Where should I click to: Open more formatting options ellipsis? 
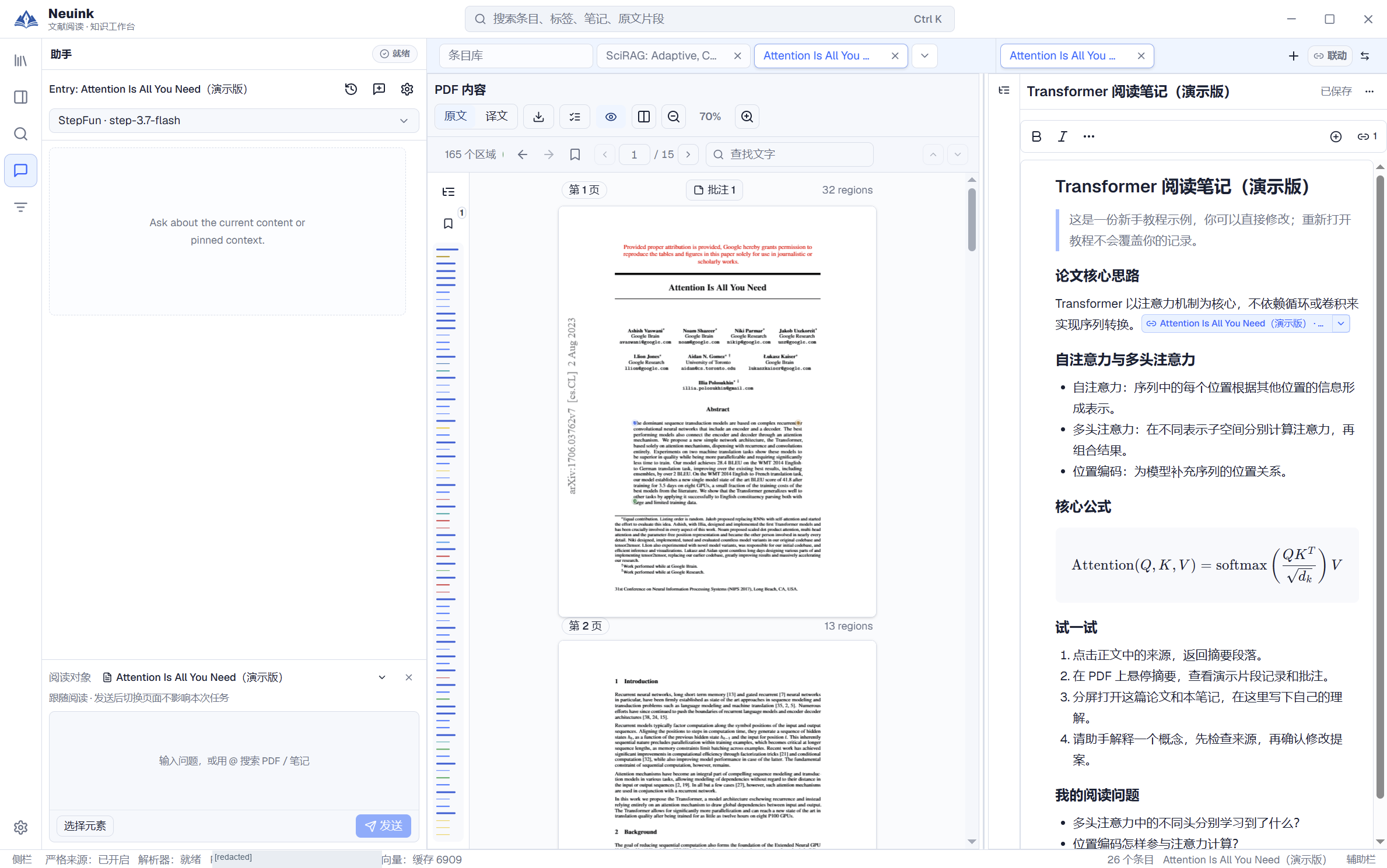click(1088, 136)
